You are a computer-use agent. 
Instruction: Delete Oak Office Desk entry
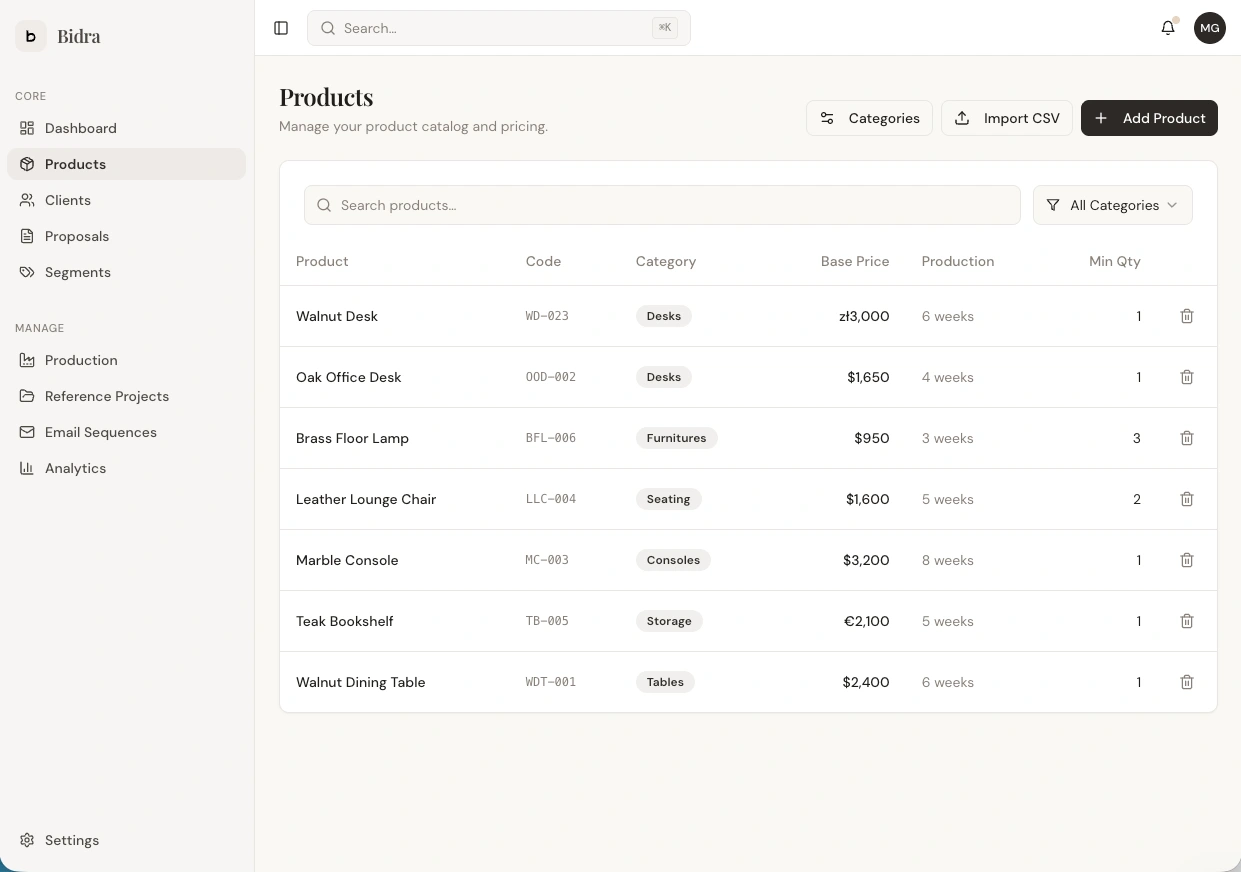click(1187, 377)
